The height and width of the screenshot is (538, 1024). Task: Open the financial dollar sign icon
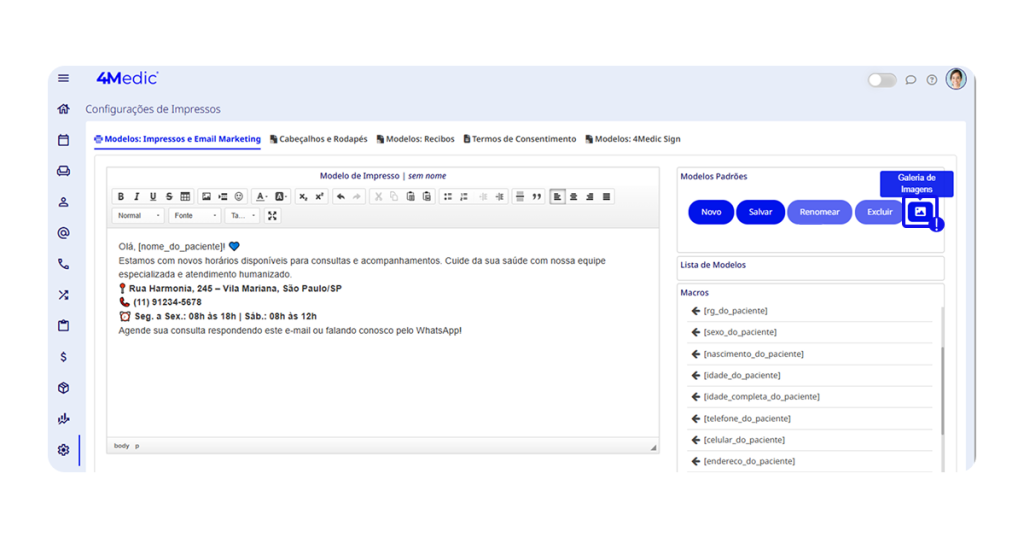pos(64,357)
